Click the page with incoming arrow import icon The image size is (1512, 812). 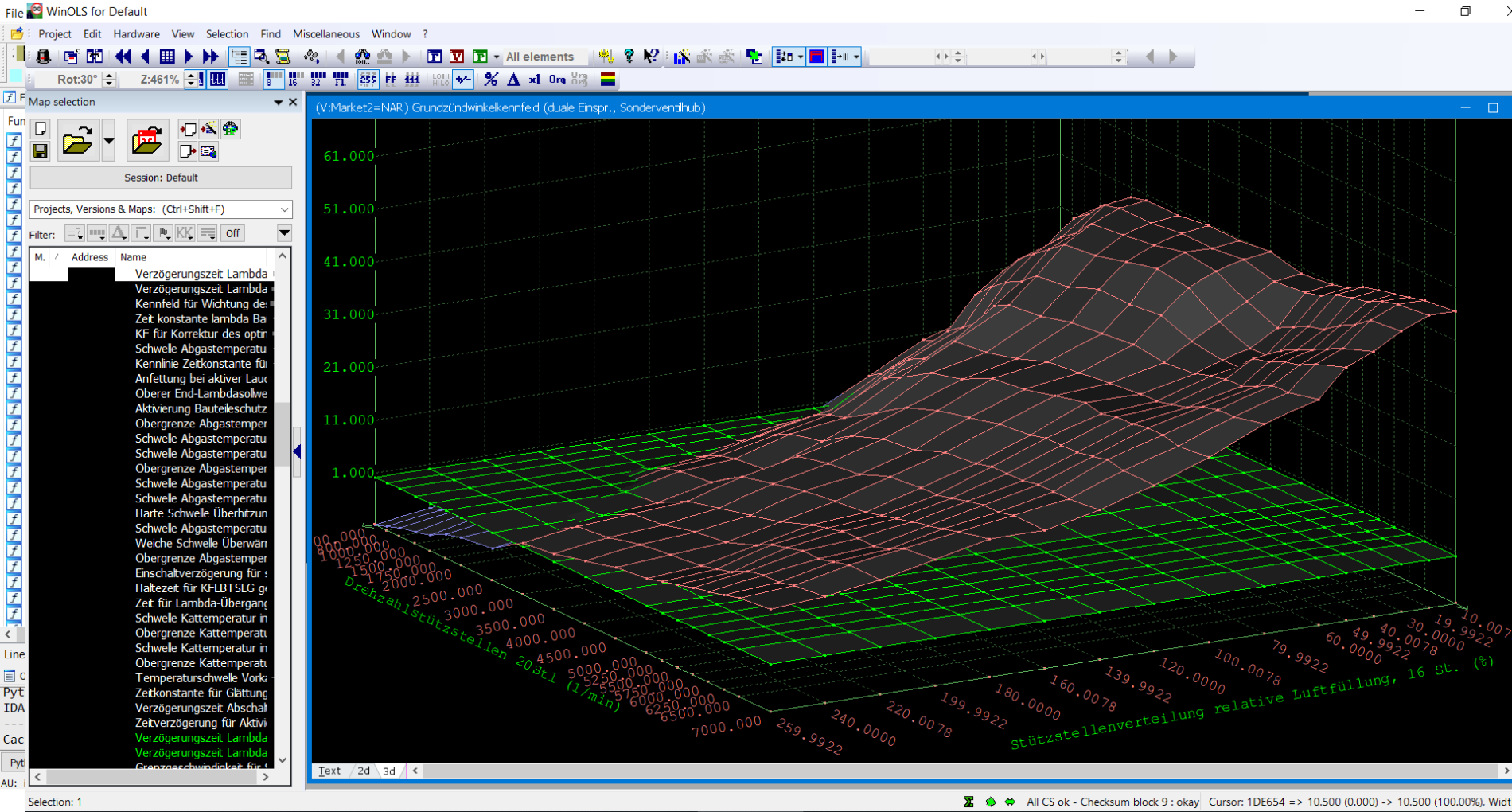pyautogui.click(x=188, y=129)
